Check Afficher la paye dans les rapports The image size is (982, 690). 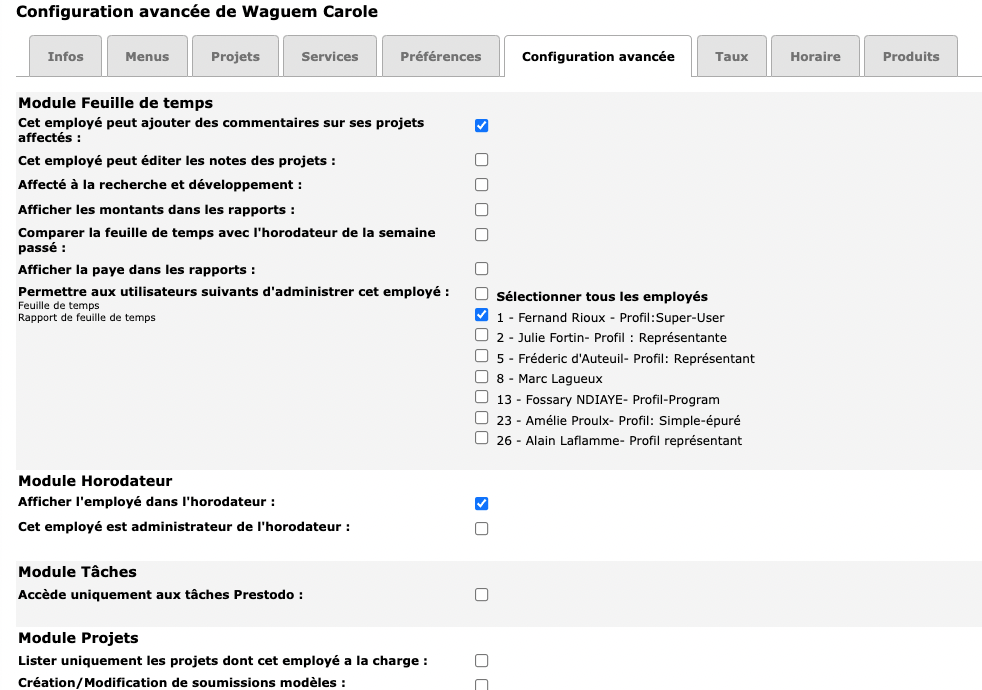point(481,269)
